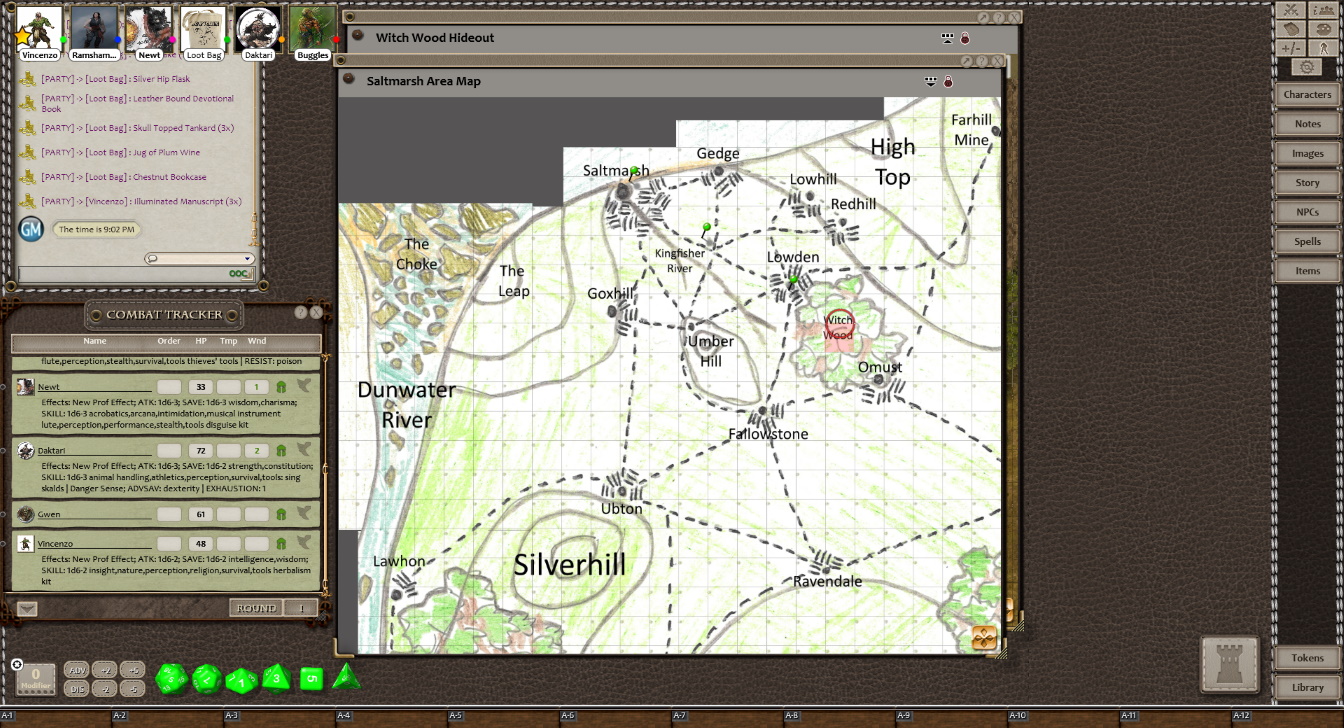Click the chat text entry field
1344x728 pixels.
[120, 274]
